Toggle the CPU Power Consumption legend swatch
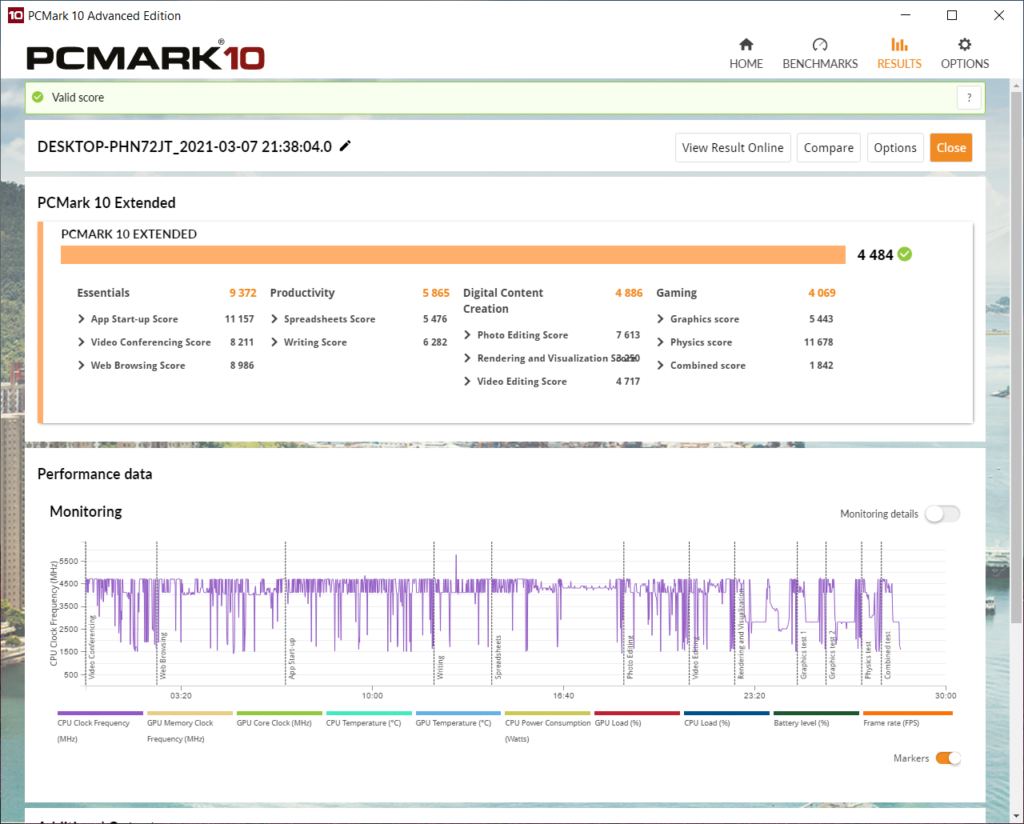The image size is (1024, 824). 547,713
